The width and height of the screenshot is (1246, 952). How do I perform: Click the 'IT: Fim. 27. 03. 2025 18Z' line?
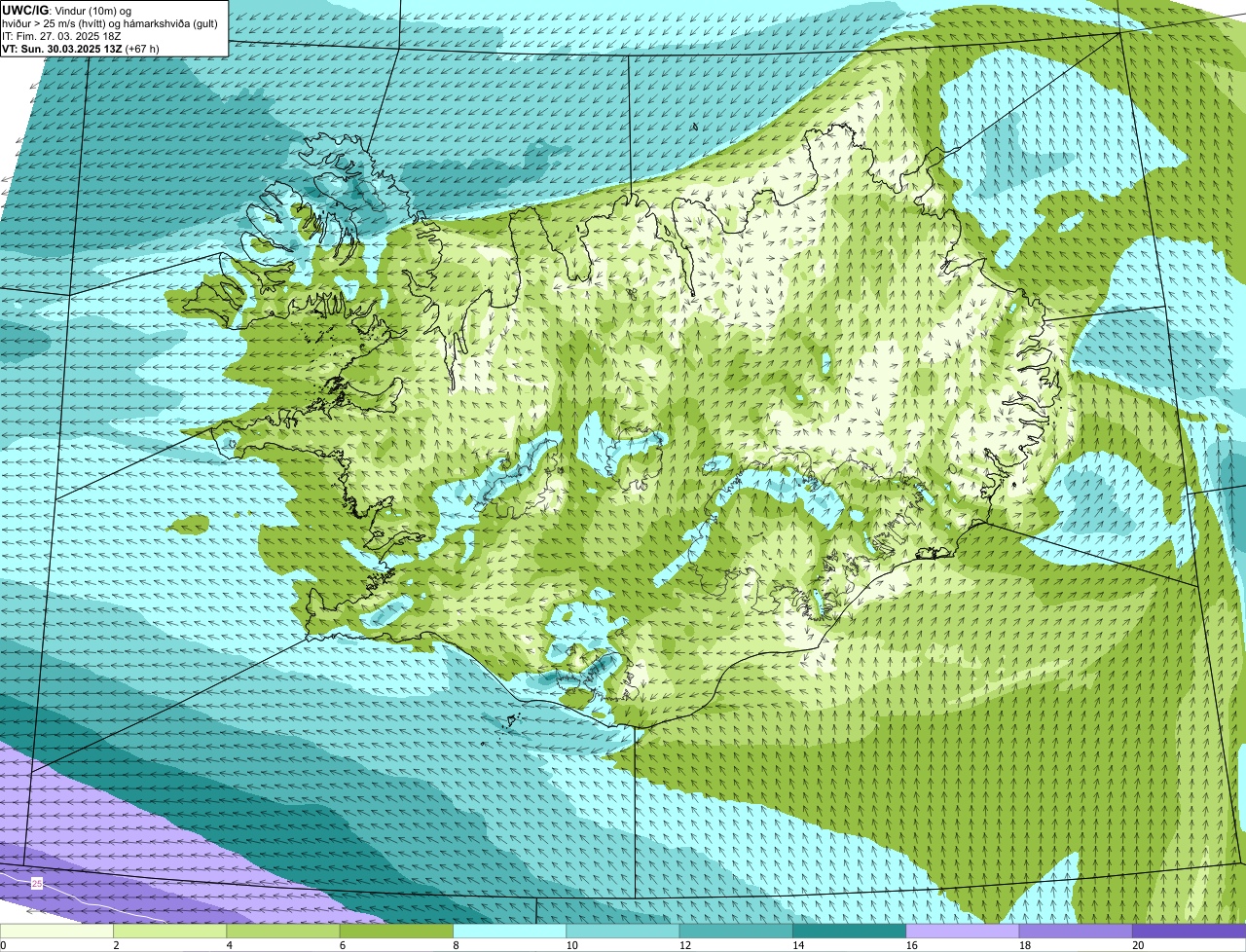[x=61, y=36]
